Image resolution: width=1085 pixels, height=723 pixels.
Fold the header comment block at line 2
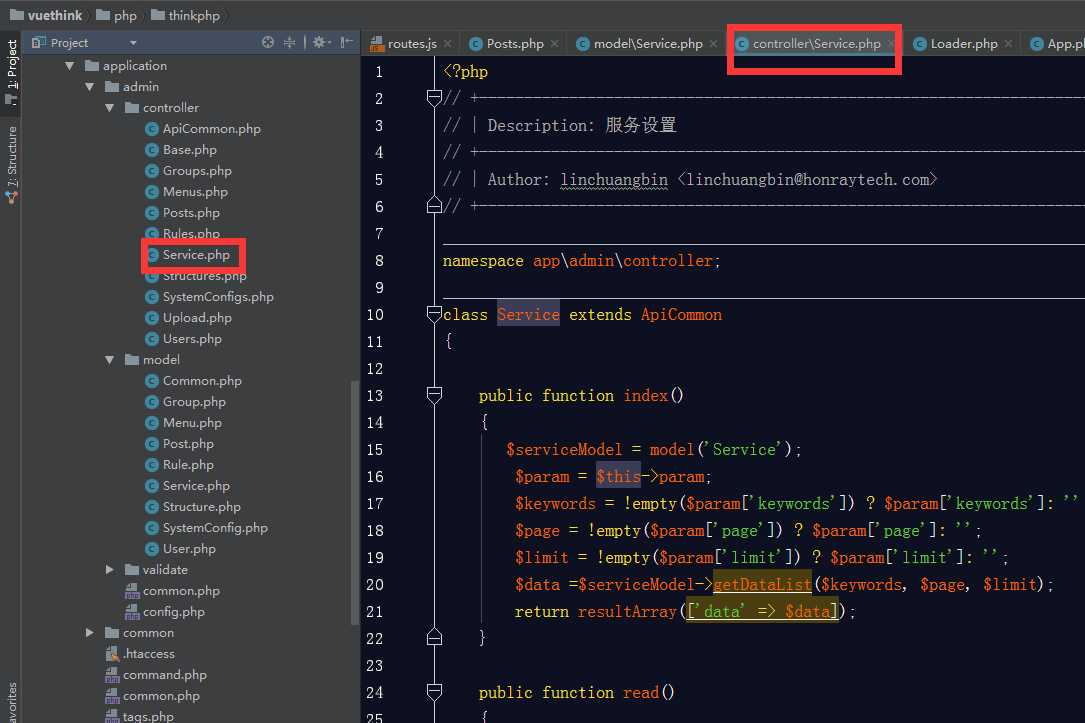[x=434, y=98]
